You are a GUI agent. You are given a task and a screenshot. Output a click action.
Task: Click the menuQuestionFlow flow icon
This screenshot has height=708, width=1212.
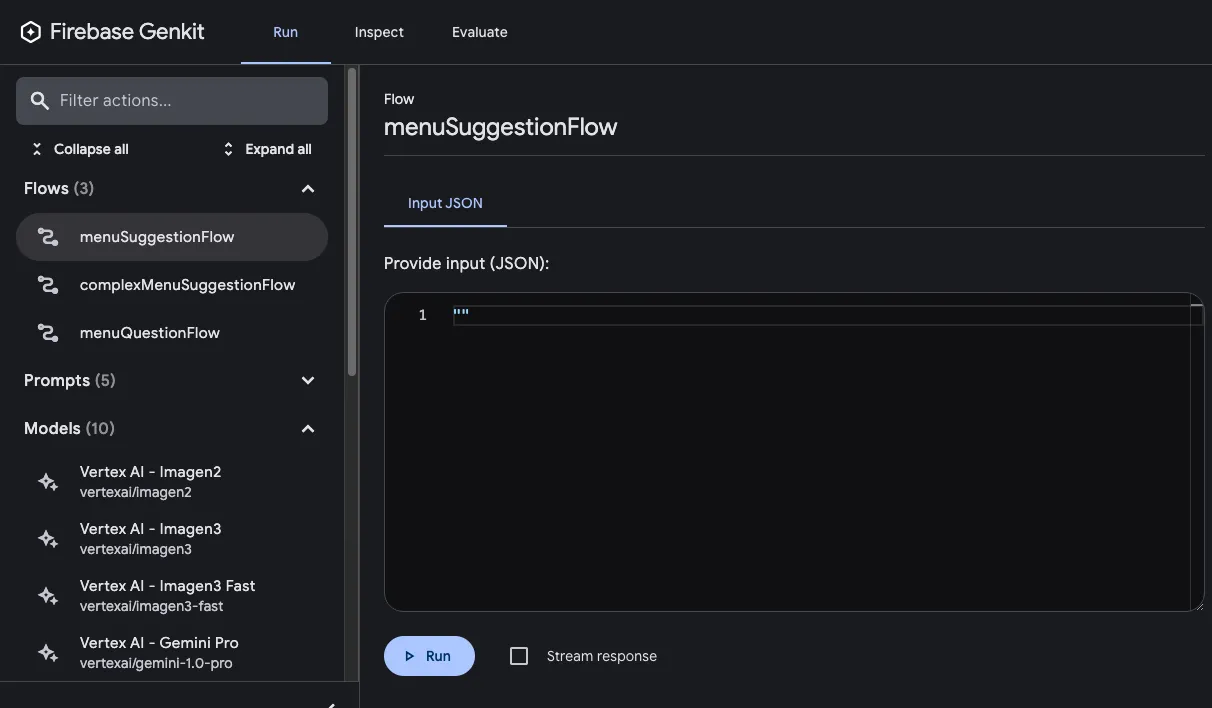coord(47,333)
